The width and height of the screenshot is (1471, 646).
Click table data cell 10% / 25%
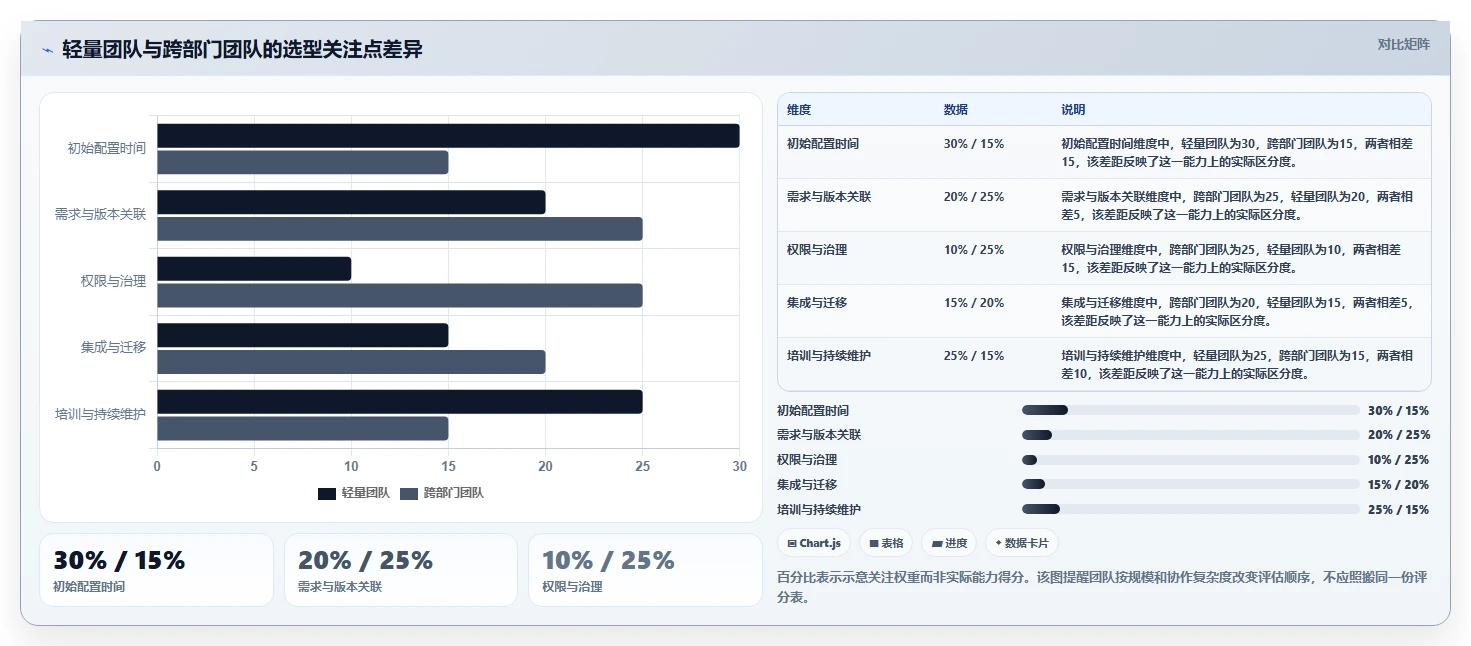coord(974,250)
